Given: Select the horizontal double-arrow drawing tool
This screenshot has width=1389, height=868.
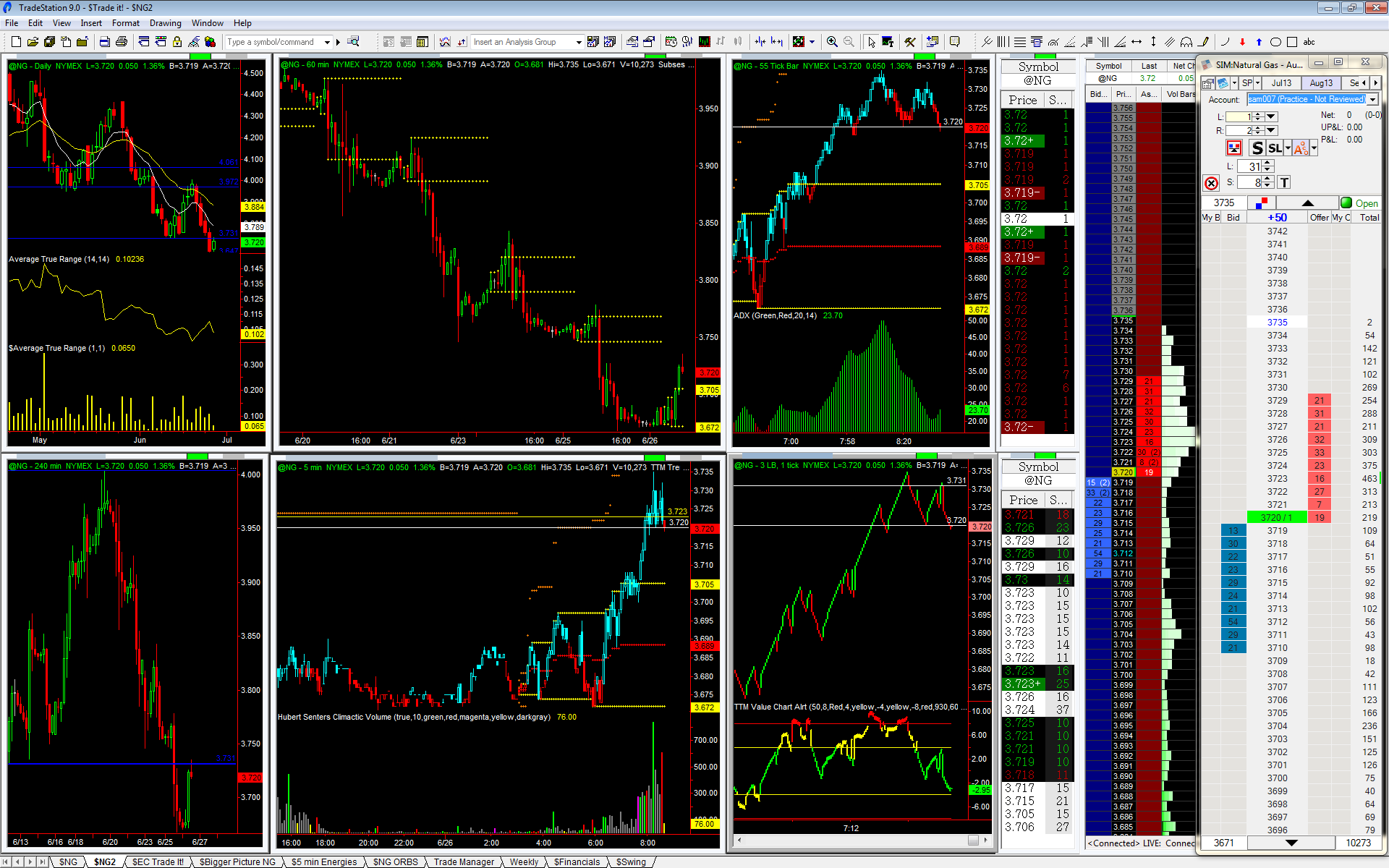Looking at the screenshot, I should click(x=1137, y=42).
